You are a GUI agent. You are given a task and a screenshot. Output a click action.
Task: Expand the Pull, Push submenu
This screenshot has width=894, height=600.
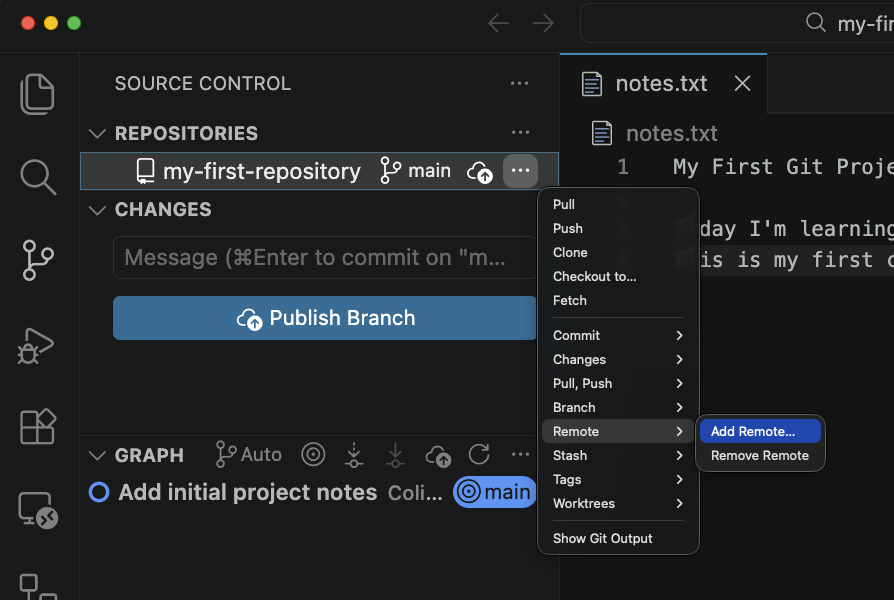click(x=618, y=383)
